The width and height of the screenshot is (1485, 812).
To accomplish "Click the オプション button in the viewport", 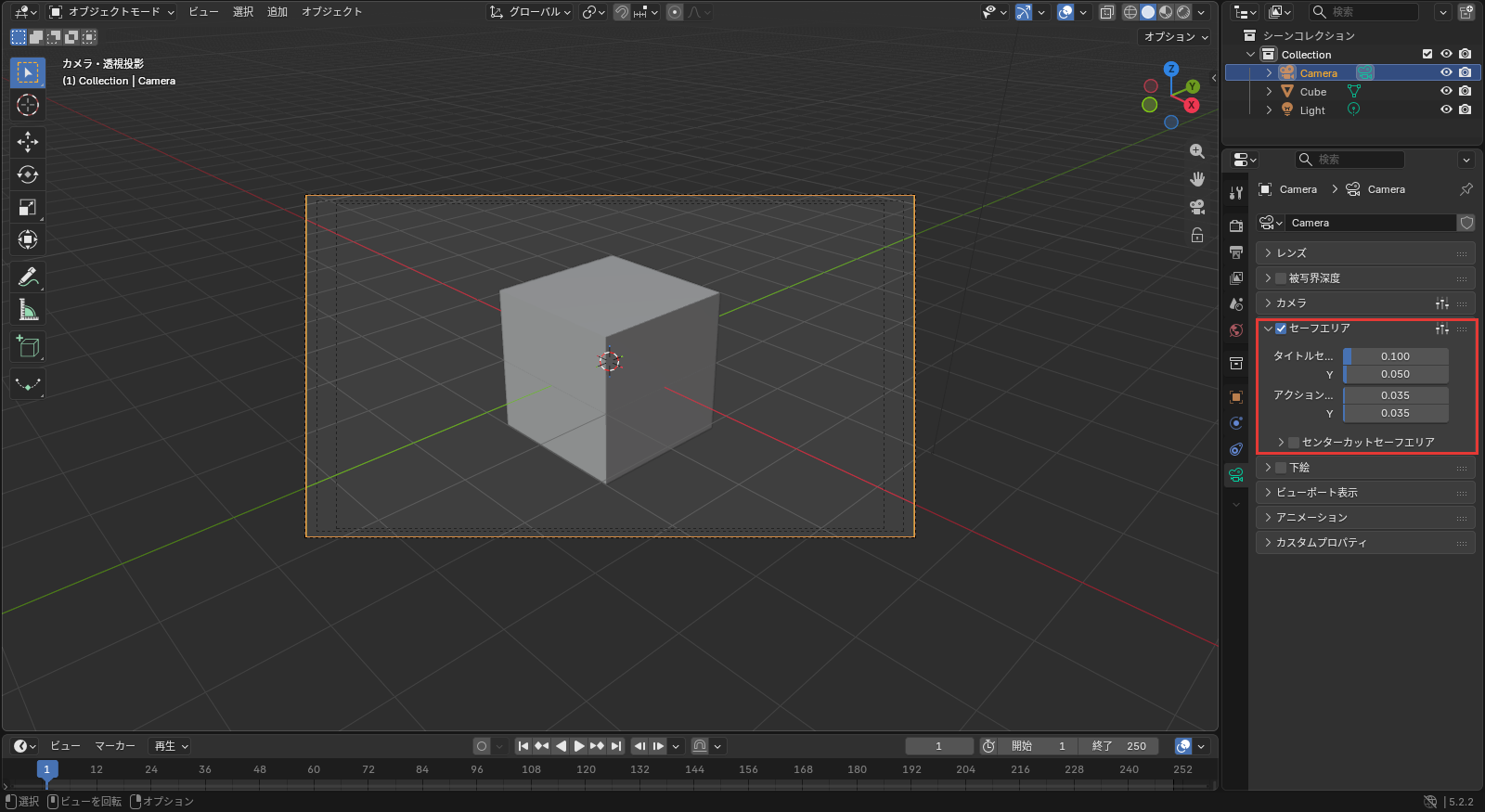I will [1175, 37].
